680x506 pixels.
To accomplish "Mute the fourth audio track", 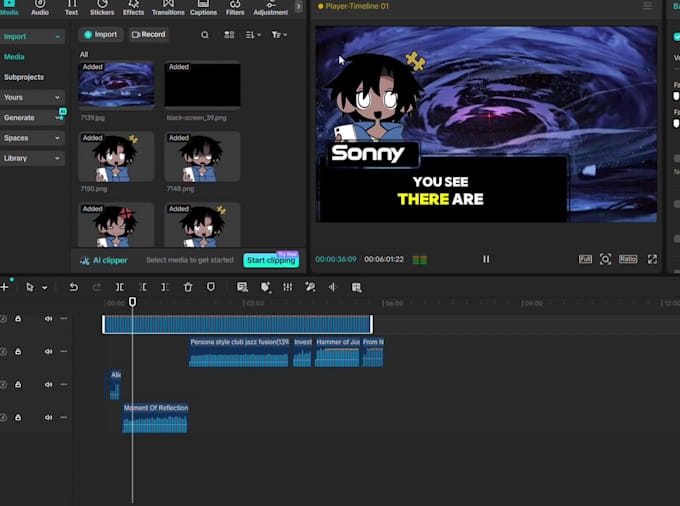I will coord(48,418).
